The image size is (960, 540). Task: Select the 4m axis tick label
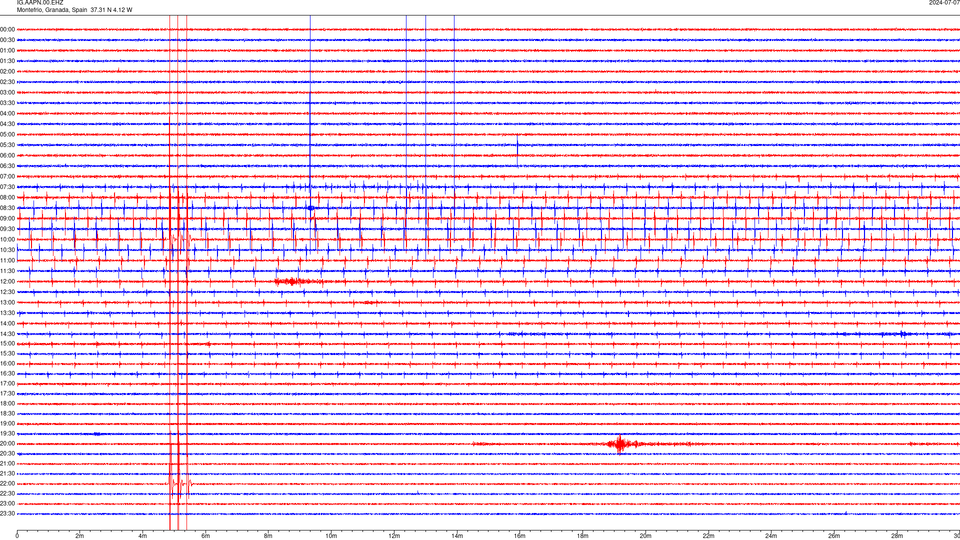click(x=143, y=536)
